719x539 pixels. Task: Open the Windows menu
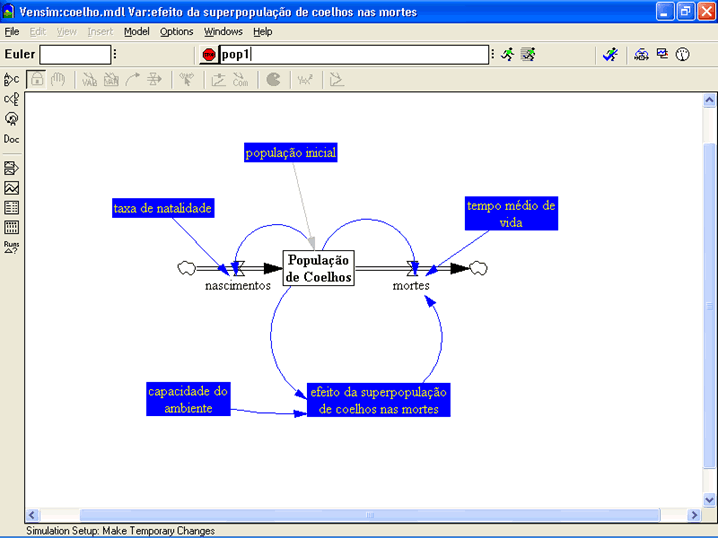point(223,32)
